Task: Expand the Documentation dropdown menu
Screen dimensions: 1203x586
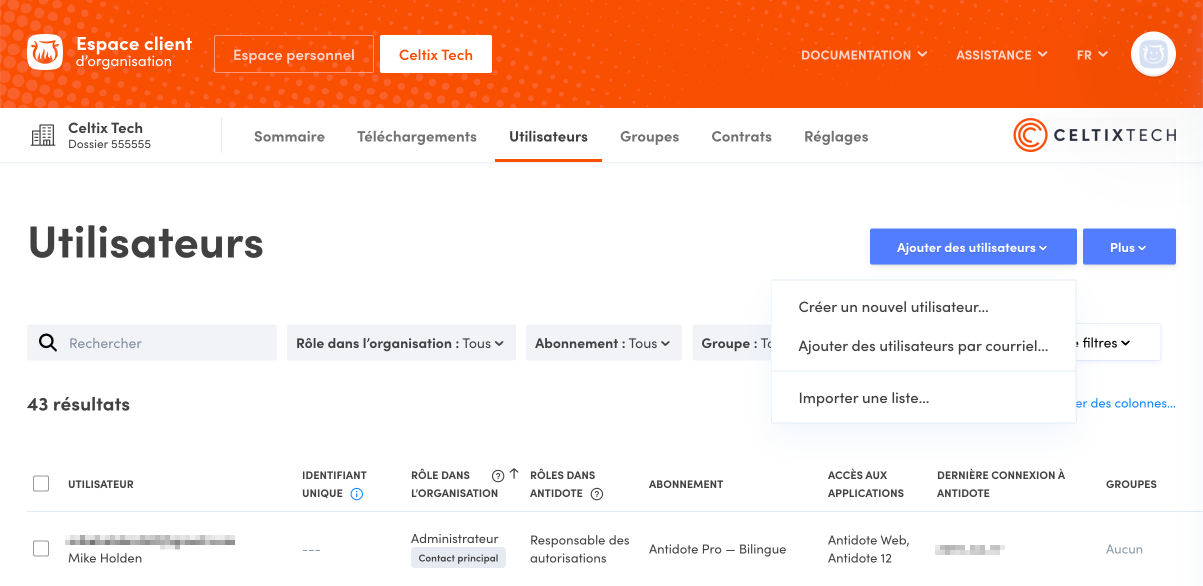Action: pyautogui.click(x=864, y=55)
